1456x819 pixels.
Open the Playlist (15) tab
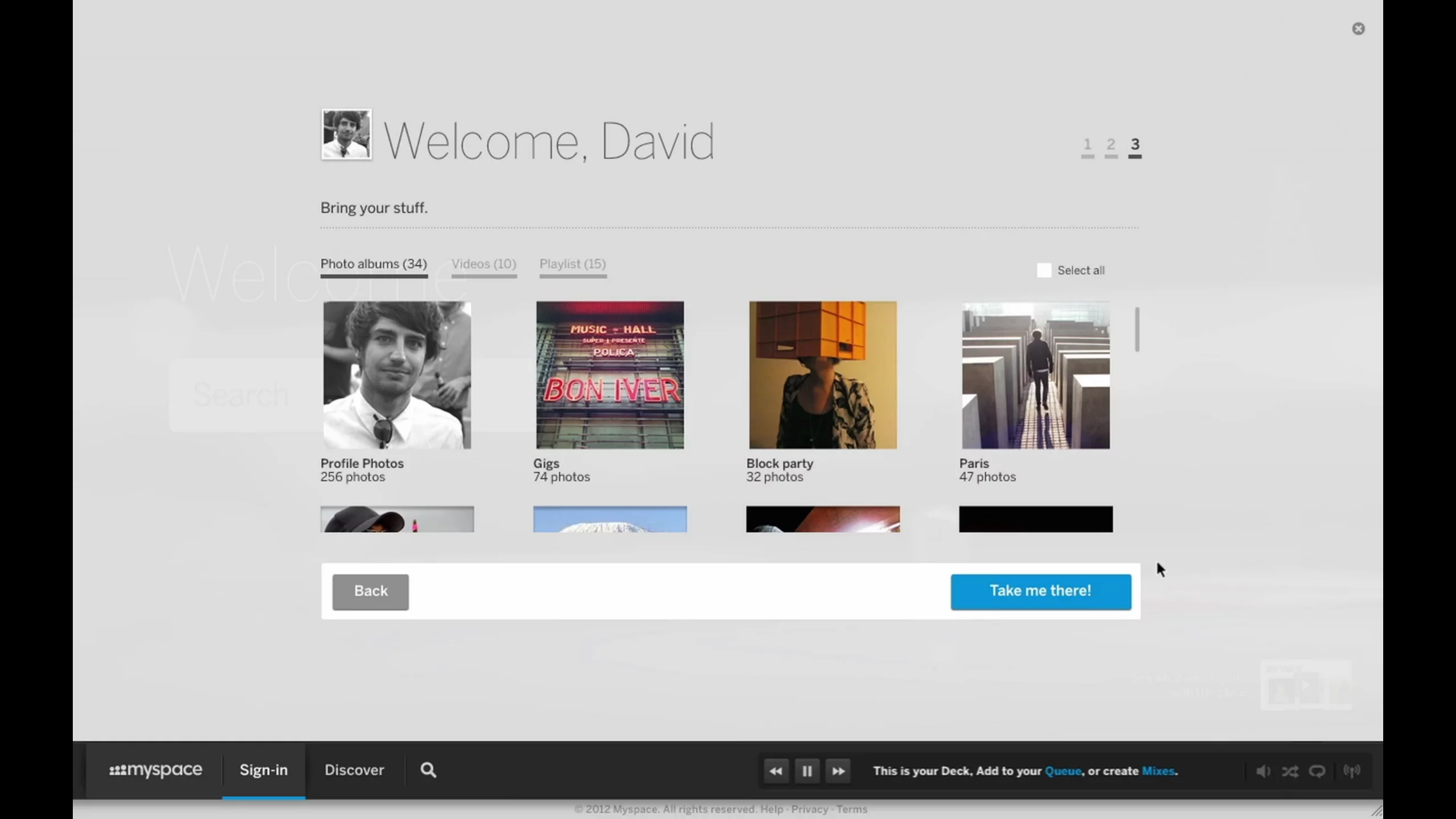[572, 264]
